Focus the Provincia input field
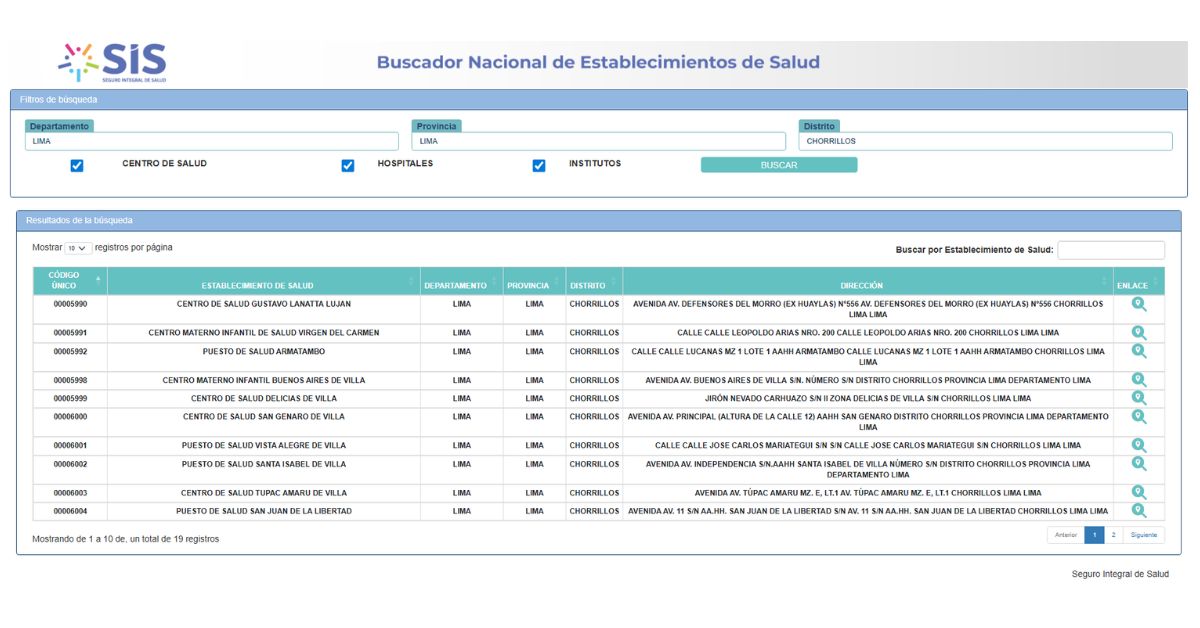The width and height of the screenshot is (1200, 628). 598,141
